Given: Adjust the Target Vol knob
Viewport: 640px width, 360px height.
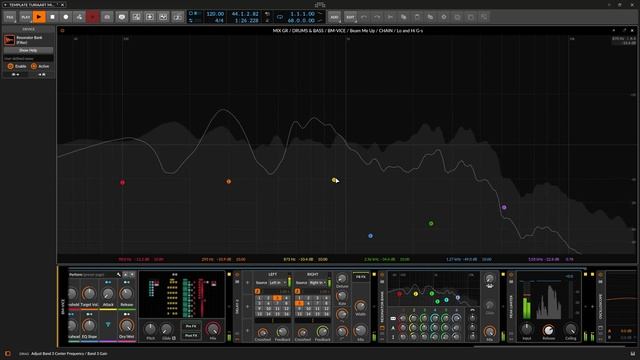Looking at the screenshot, I should tap(89, 294).
